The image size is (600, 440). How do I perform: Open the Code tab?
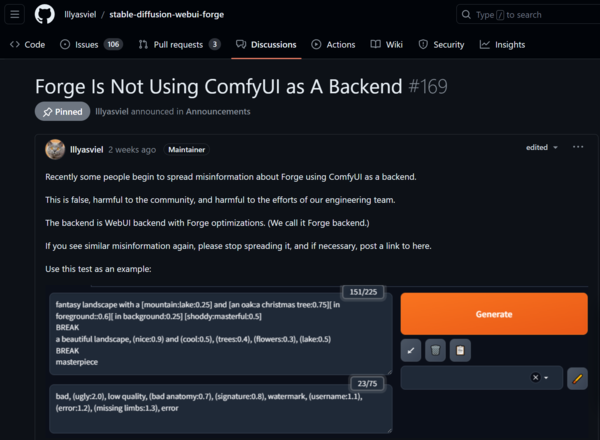point(27,44)
